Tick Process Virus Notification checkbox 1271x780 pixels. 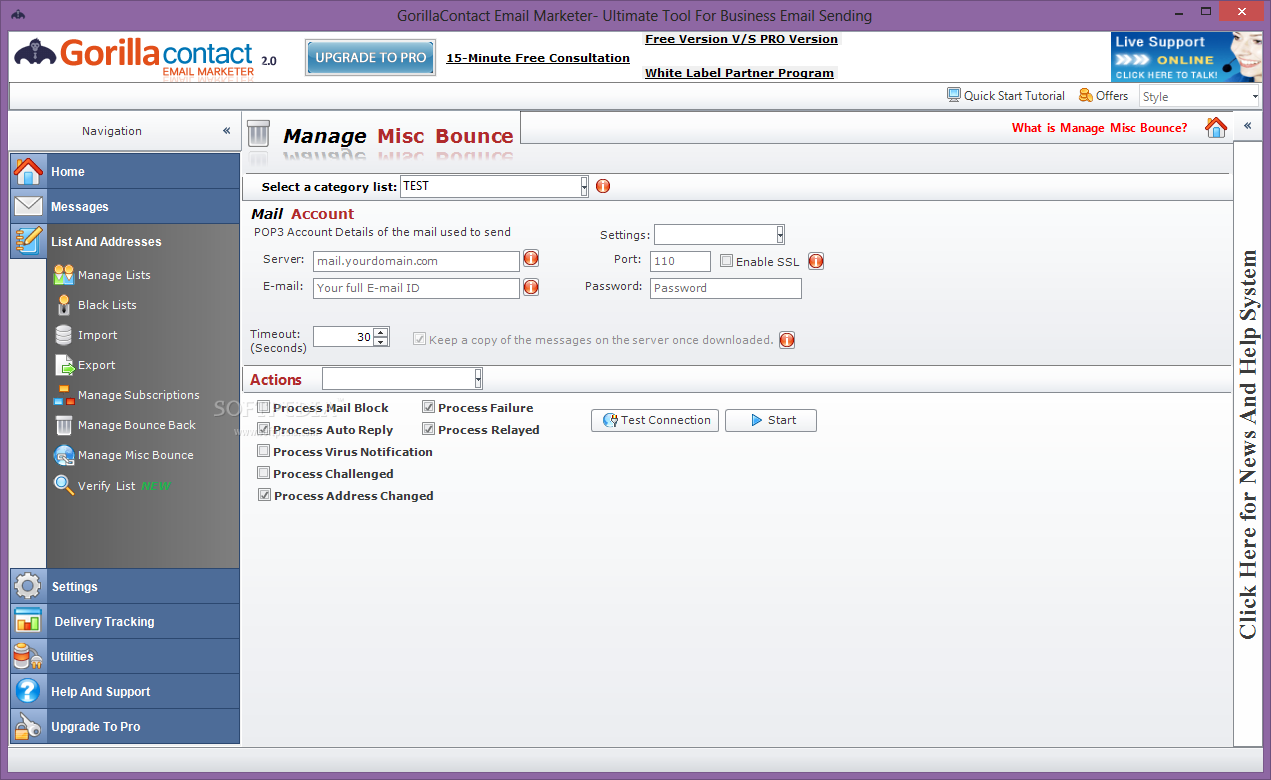pyautogui.click(x=264, y=451)
